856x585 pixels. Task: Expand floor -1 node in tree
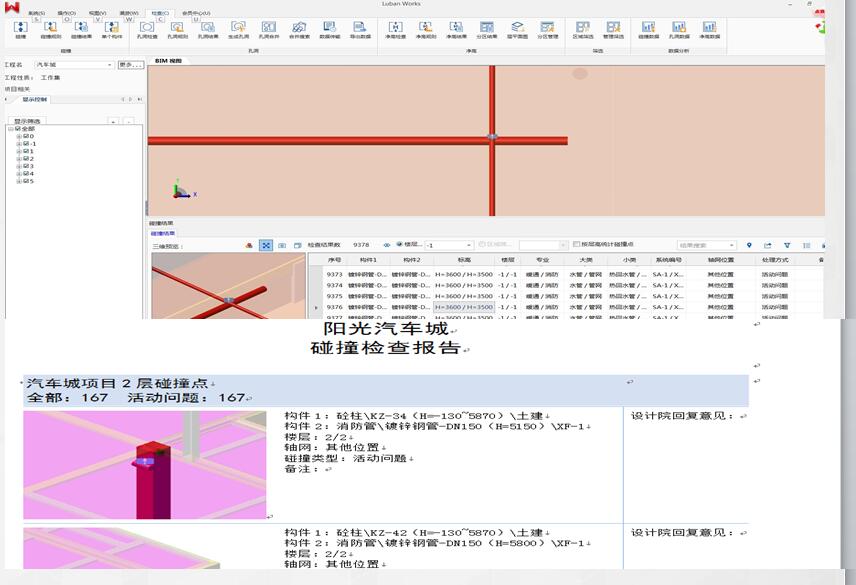tap(19, 144)
